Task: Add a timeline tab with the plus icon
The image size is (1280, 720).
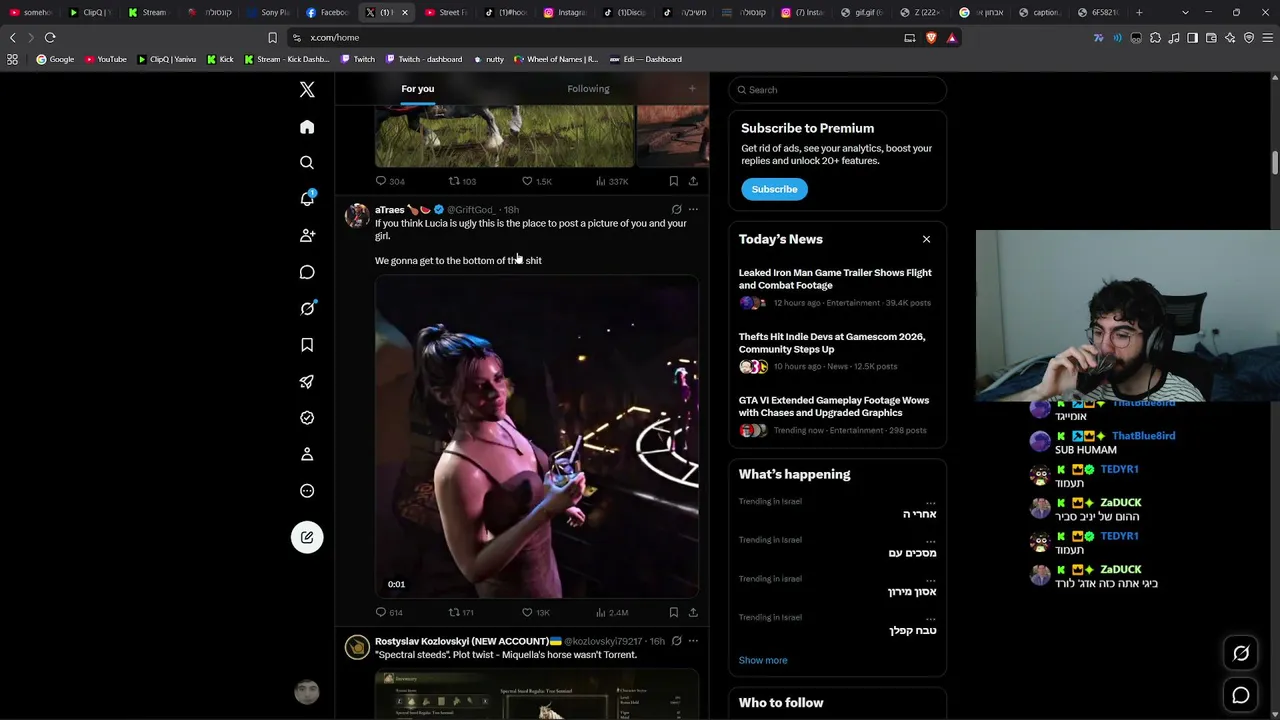Action: click(692, 89)
